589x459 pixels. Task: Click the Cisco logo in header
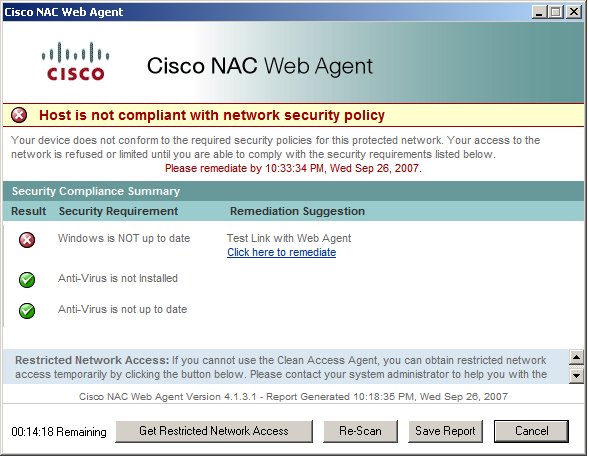coord(75,61)
